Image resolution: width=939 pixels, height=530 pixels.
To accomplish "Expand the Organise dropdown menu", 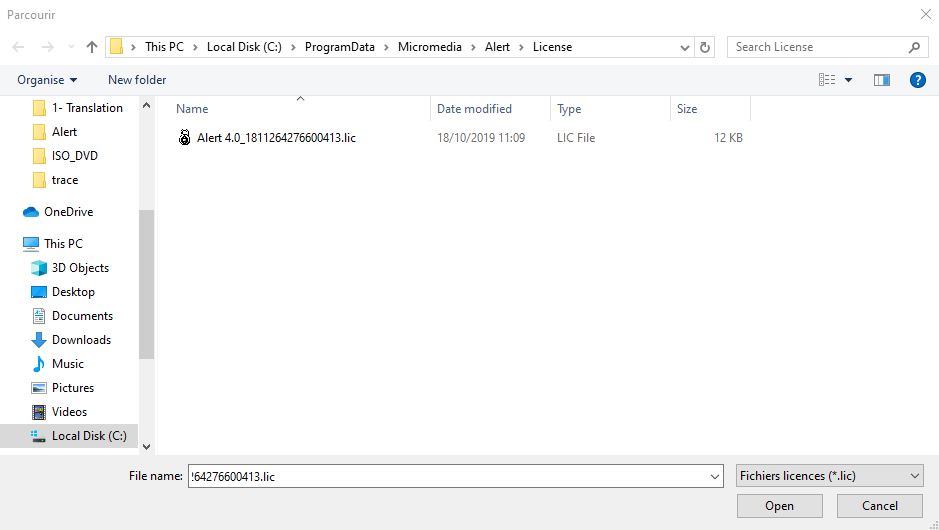I will pos(47,80).
